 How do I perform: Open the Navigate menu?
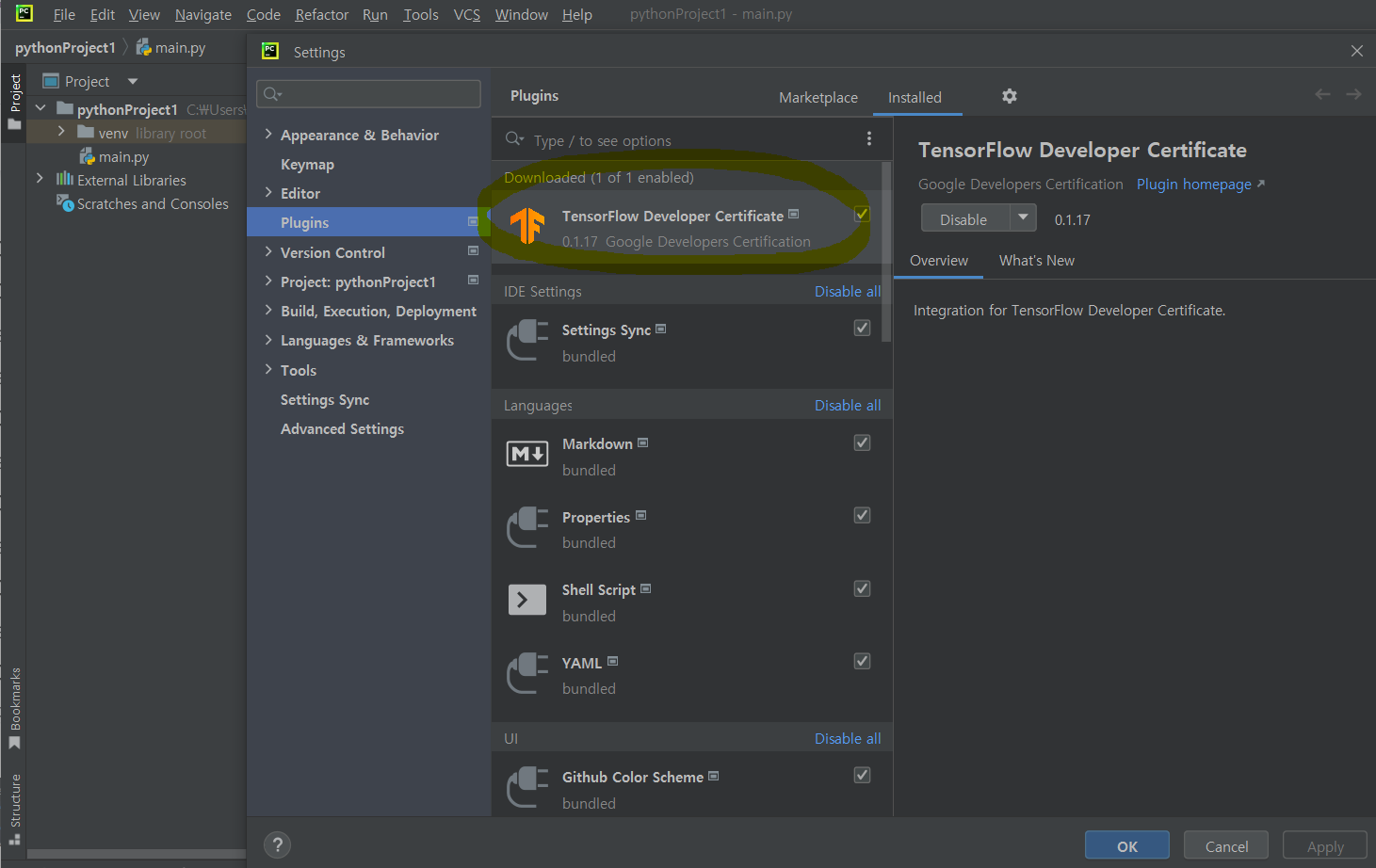coord(202,14)
